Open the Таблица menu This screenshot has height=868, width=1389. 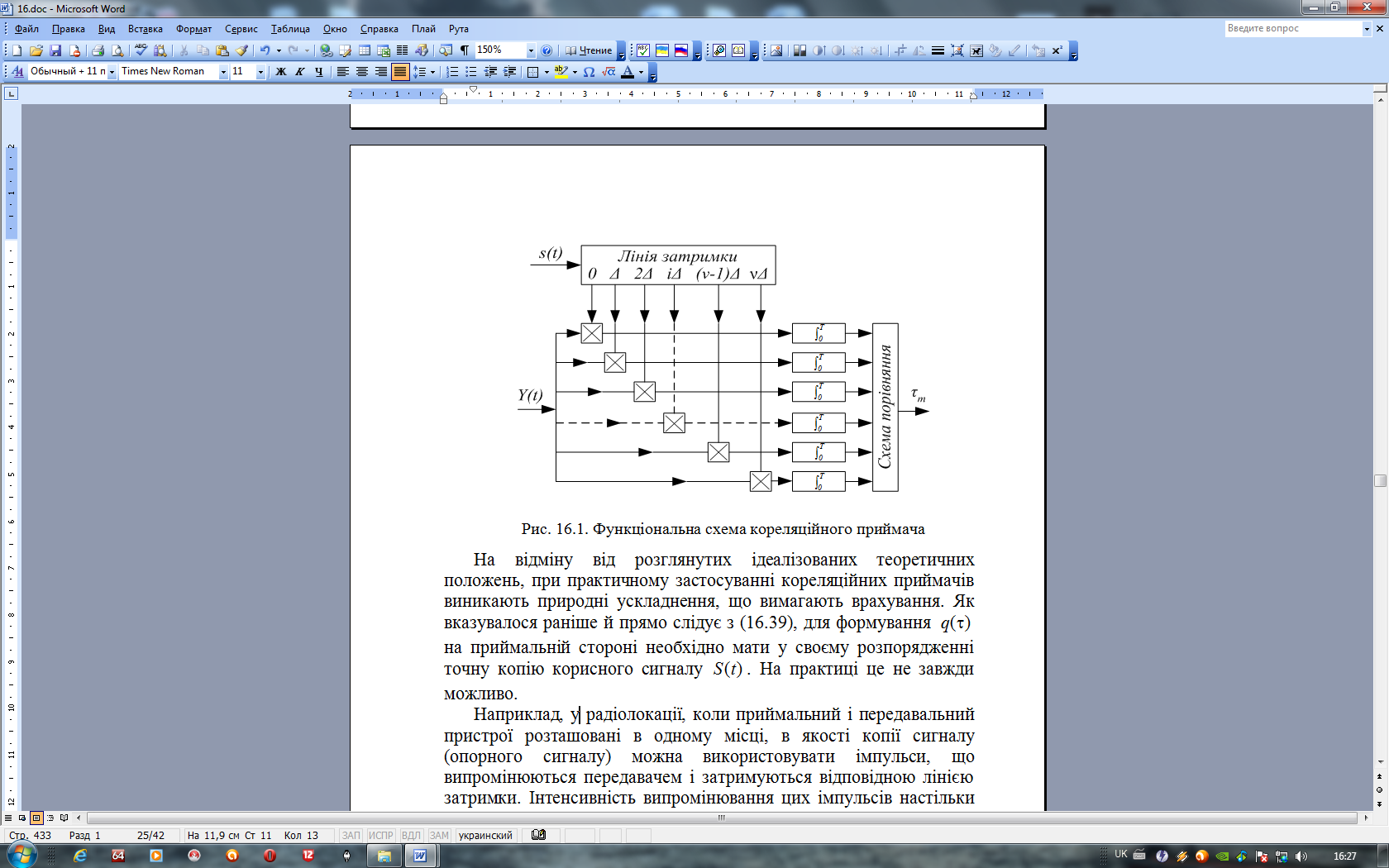pyautogui.click(x=290, y=29)
